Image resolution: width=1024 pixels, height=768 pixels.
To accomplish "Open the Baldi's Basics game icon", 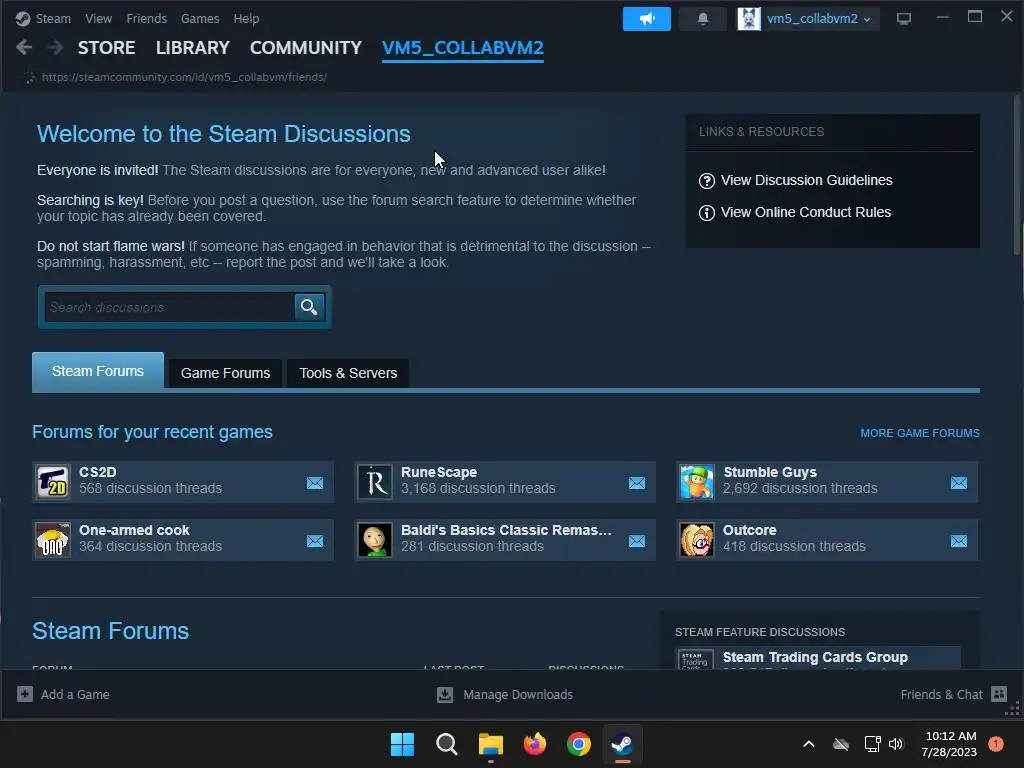I will point(375,540).
